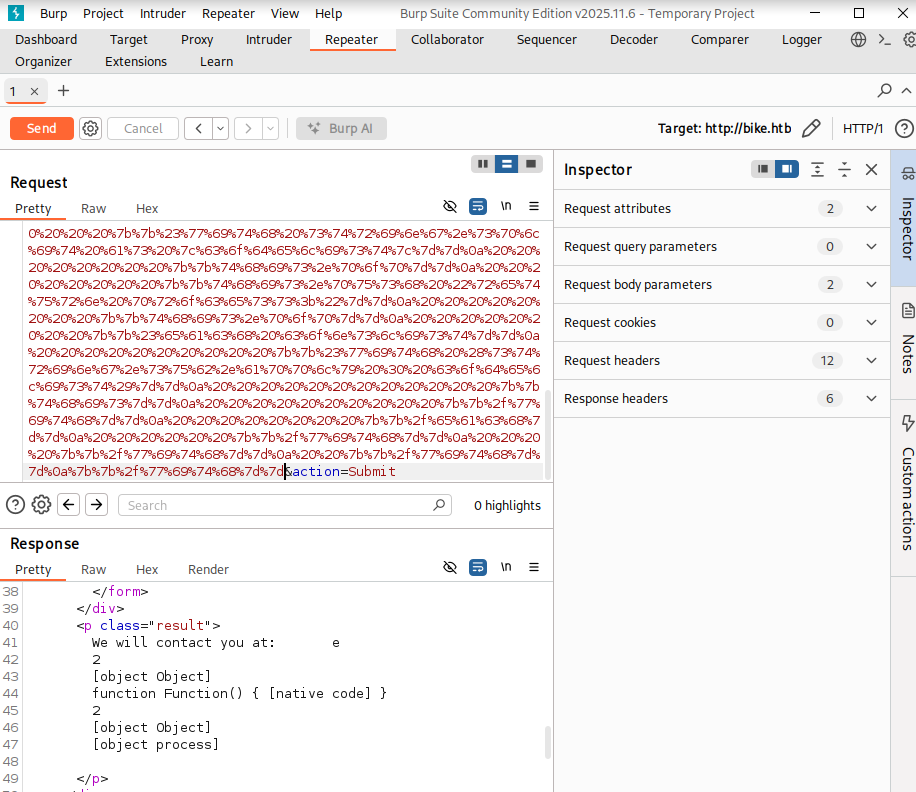This screenshot has width=916, height=792.
Task: Expand the Request headers section
Action: coord(870,361)
